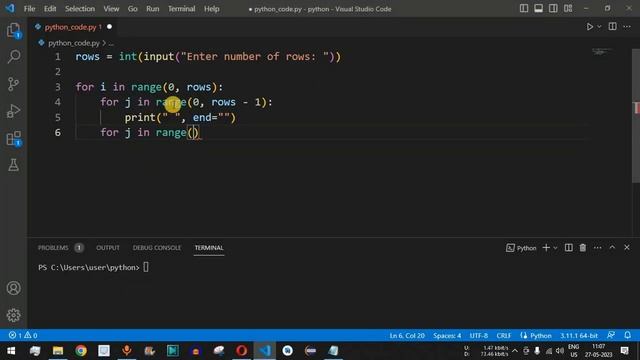Open terminal panel More Actions ellipsis
This screenshot has width=640, height=360.
tap(598, 248)
